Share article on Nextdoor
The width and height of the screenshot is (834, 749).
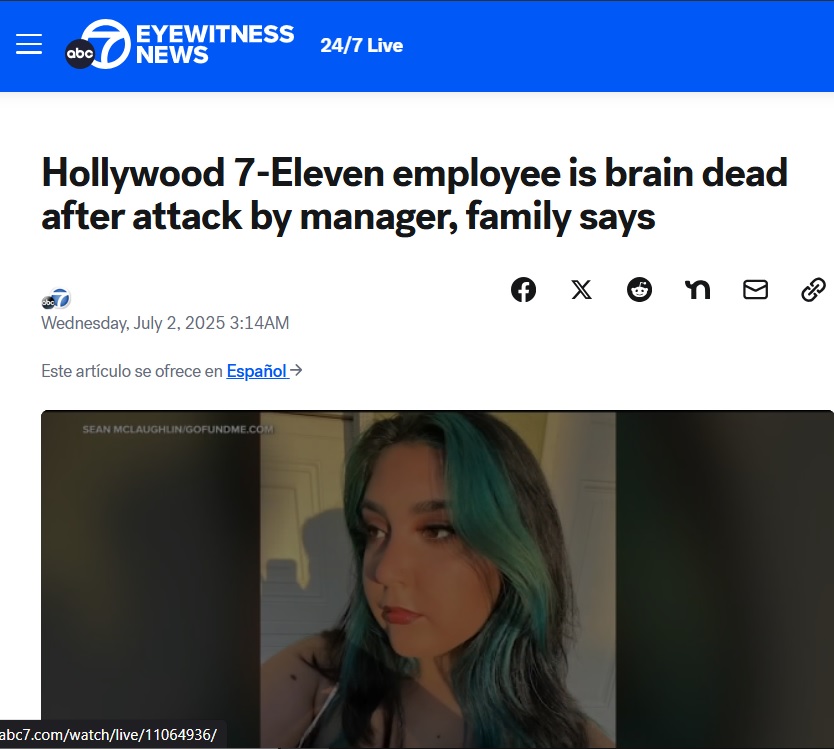[x=697, y=290]
